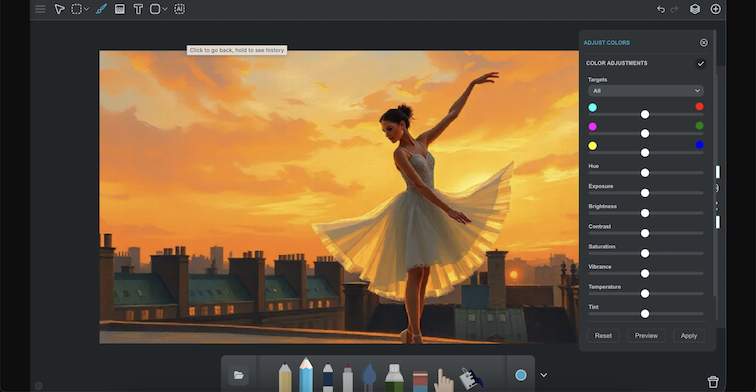The image size is (756, 392).
Task: Click the add plus circle icon
Action: (x=716, y=9)
